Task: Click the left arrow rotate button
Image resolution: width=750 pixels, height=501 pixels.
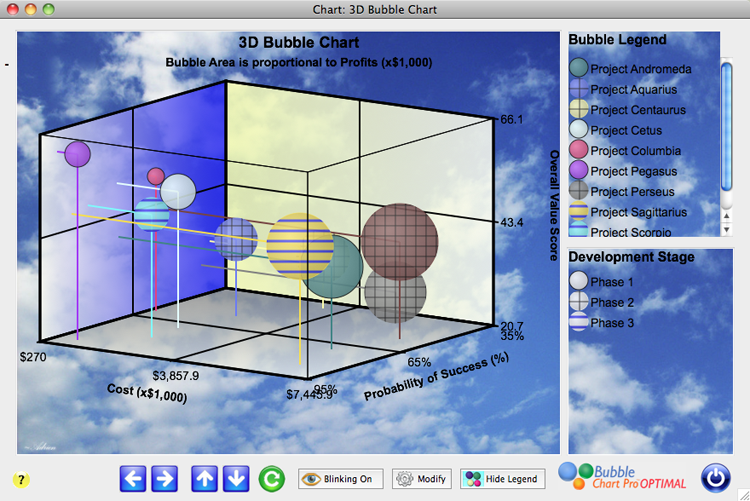Action: pos(133,479)
